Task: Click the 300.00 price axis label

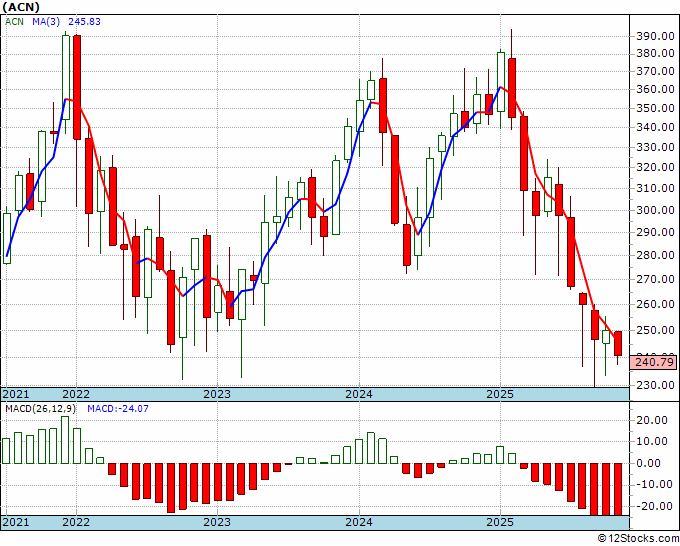Action: pos(655,210)
